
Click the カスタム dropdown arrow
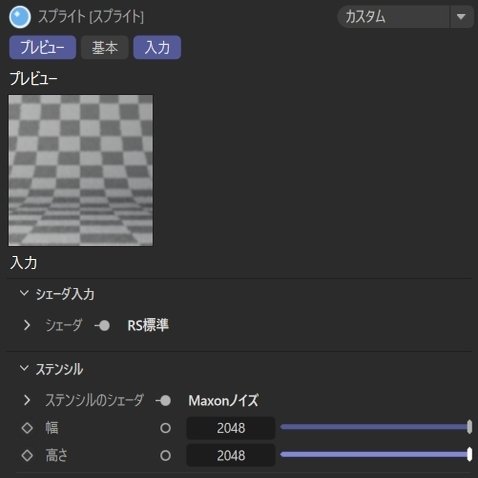click(461, 17)
